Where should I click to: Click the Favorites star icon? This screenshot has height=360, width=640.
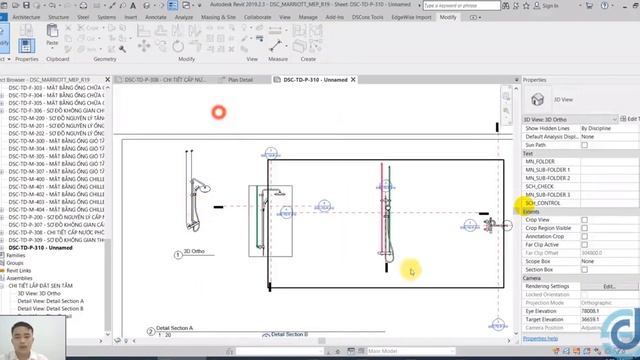click(526, 5)
